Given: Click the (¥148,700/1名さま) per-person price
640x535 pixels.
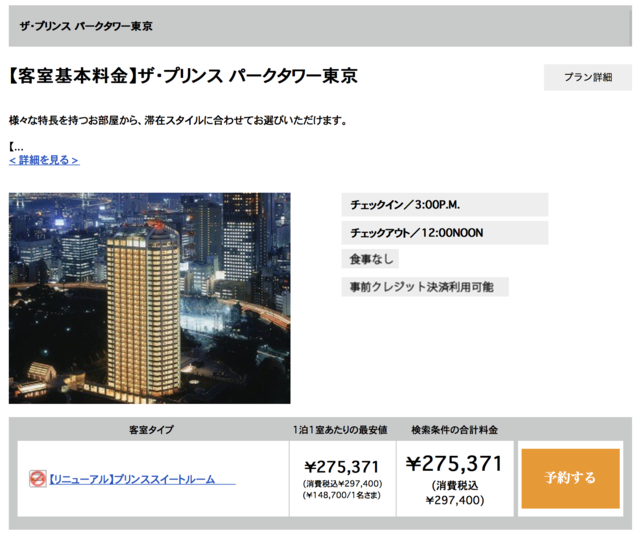Looking at the screenshot, I should click(342, 495).
